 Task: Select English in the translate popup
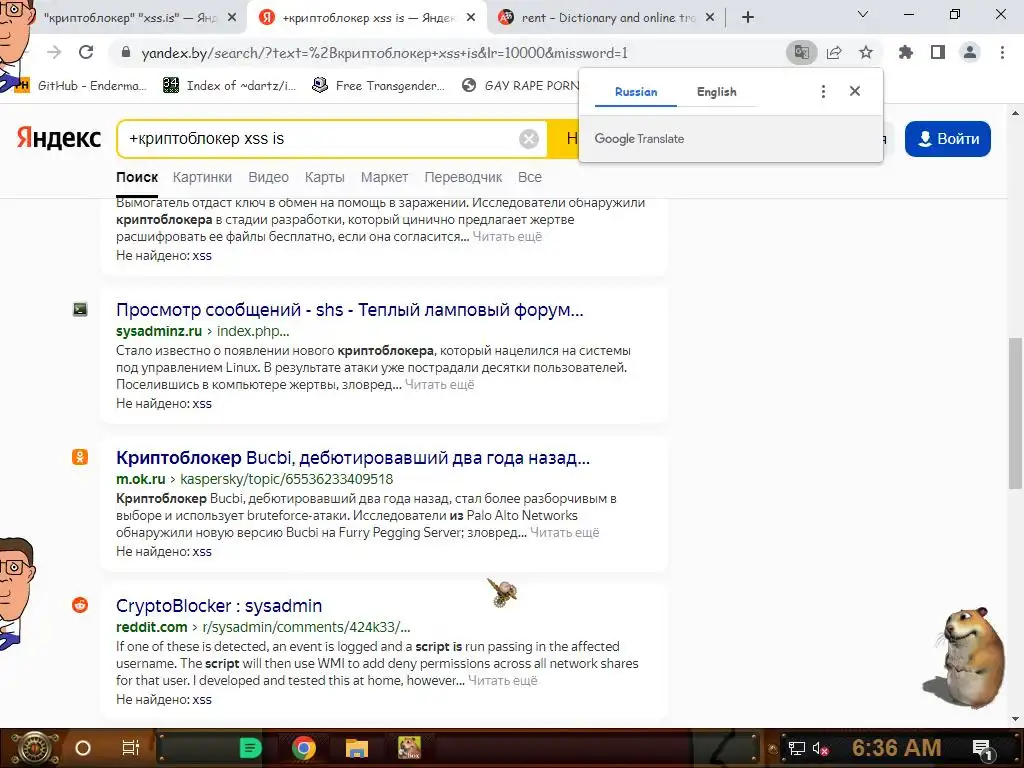tap(716, 92)
